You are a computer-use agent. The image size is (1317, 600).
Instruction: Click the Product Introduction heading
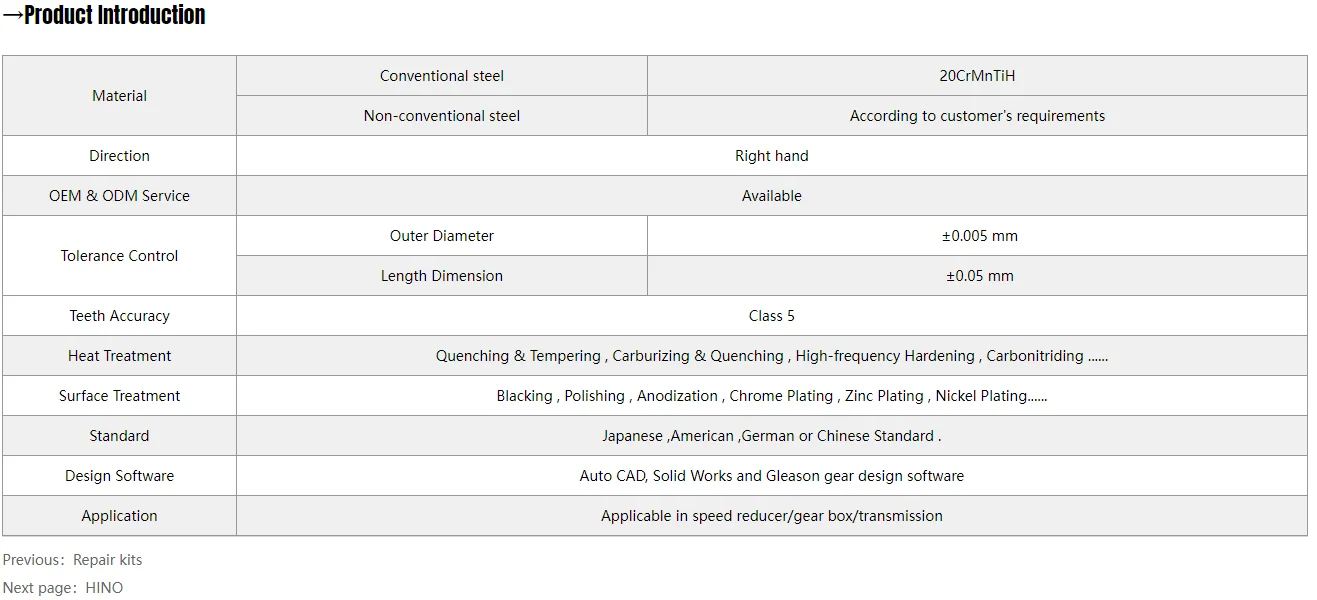click(x=104, y=16)
